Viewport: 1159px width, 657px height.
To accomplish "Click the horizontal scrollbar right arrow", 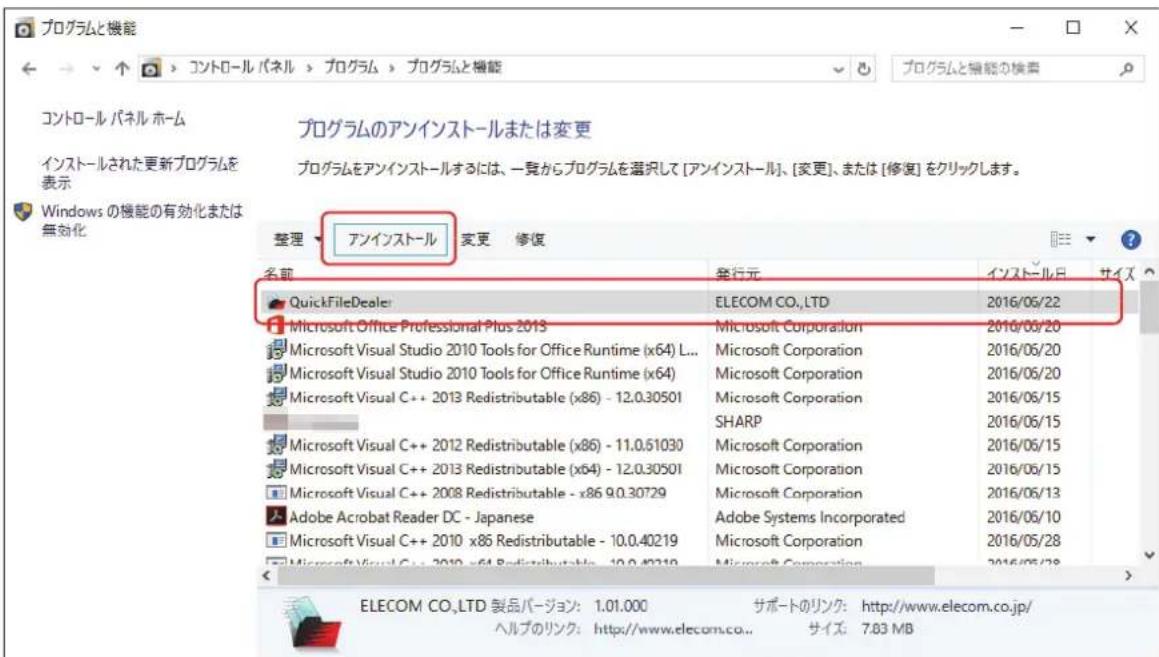I will click(x=1128, y=575).
